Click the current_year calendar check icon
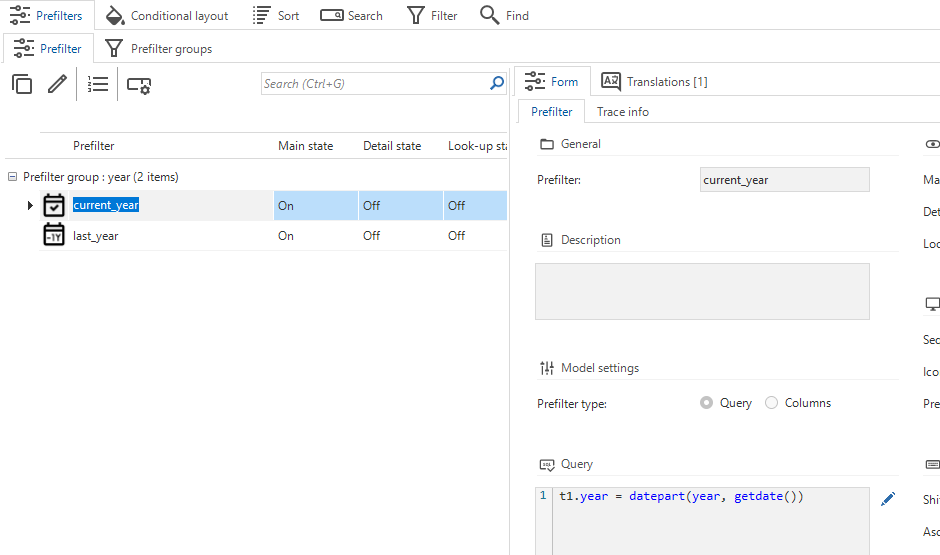 pos(54,205)
